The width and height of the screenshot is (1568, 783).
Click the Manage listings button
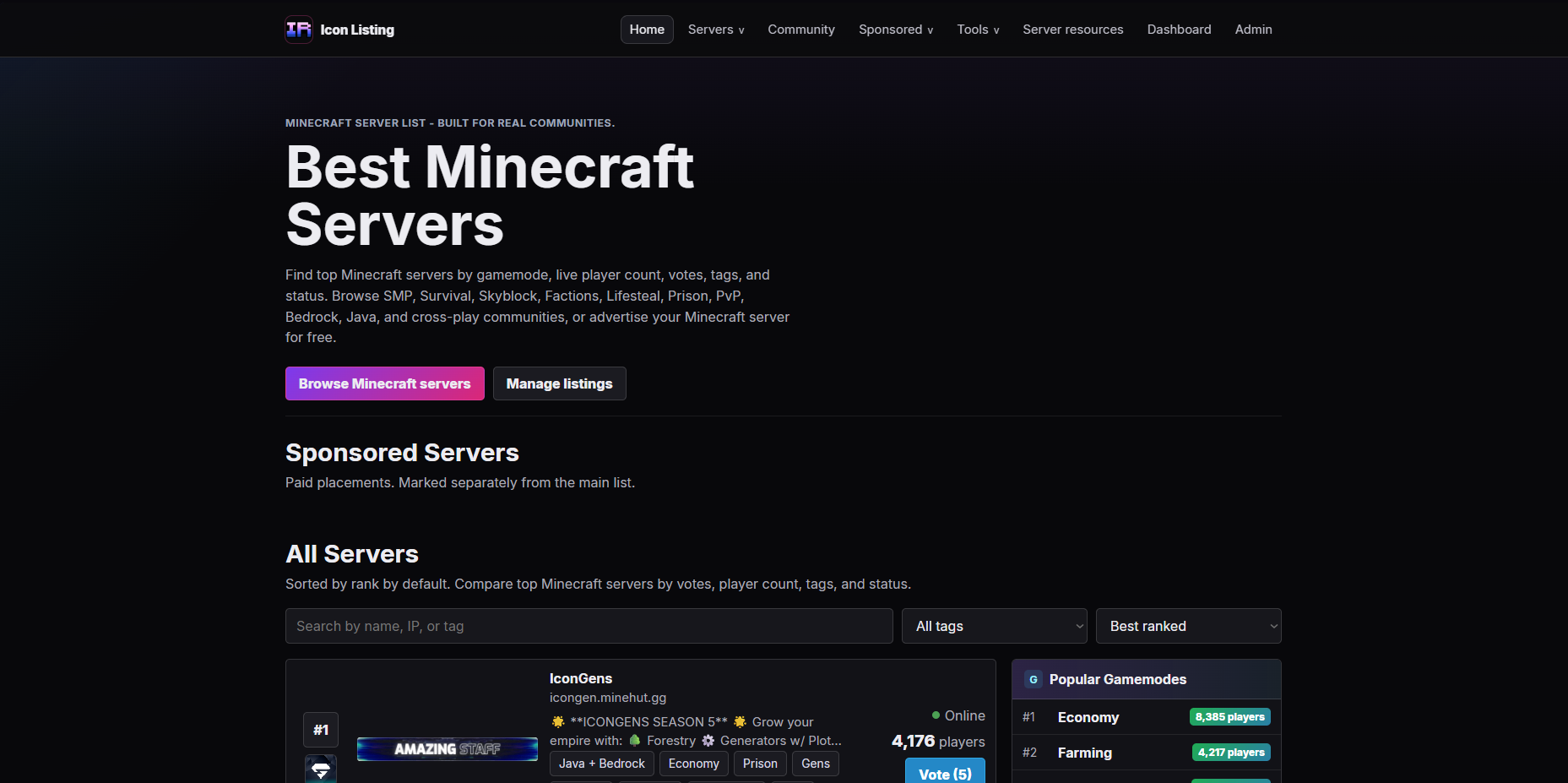click(560, 383)
